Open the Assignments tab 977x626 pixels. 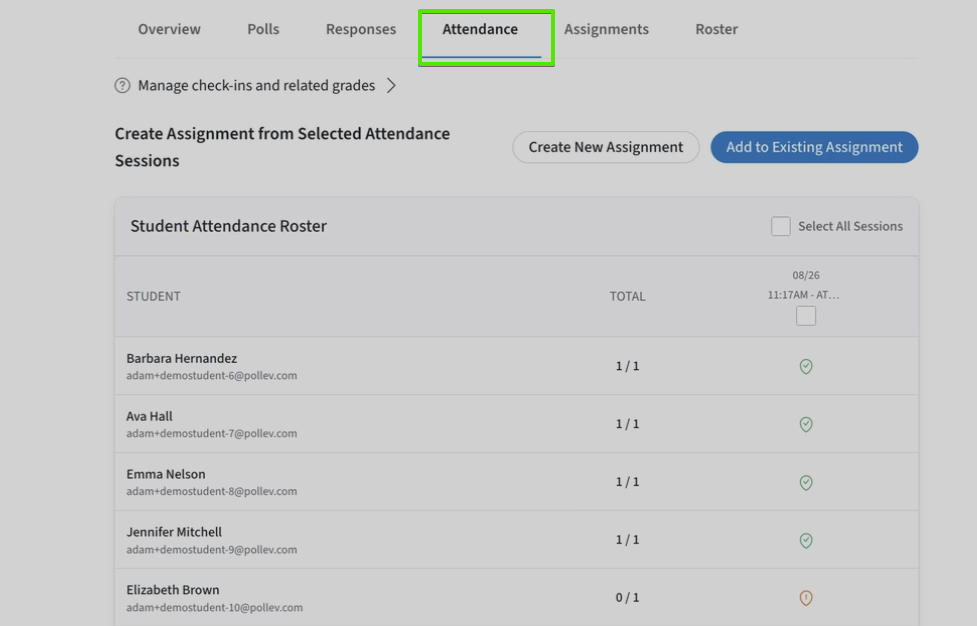tap(606, 29)
